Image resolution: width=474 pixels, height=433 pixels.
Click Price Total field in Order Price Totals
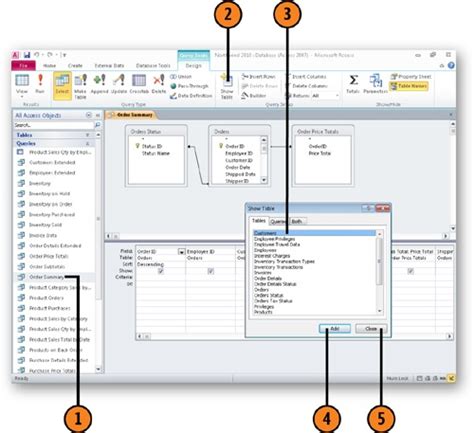pyautogui.click(x=319, y=153)
